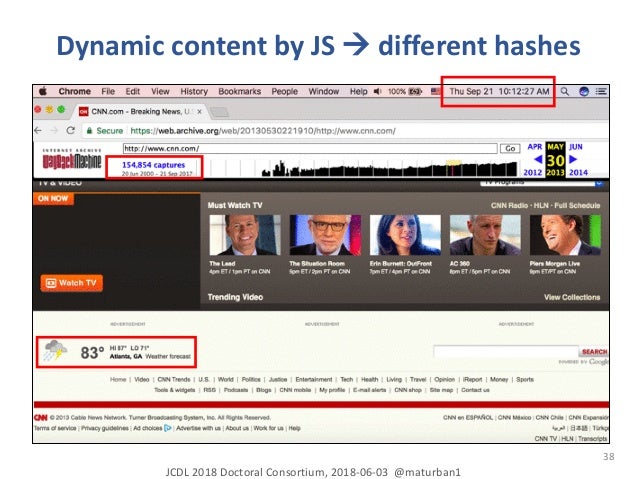Open The Lead show thumbnail
Image resolution: width=638 pixels, height=479 pixels.
245,235
